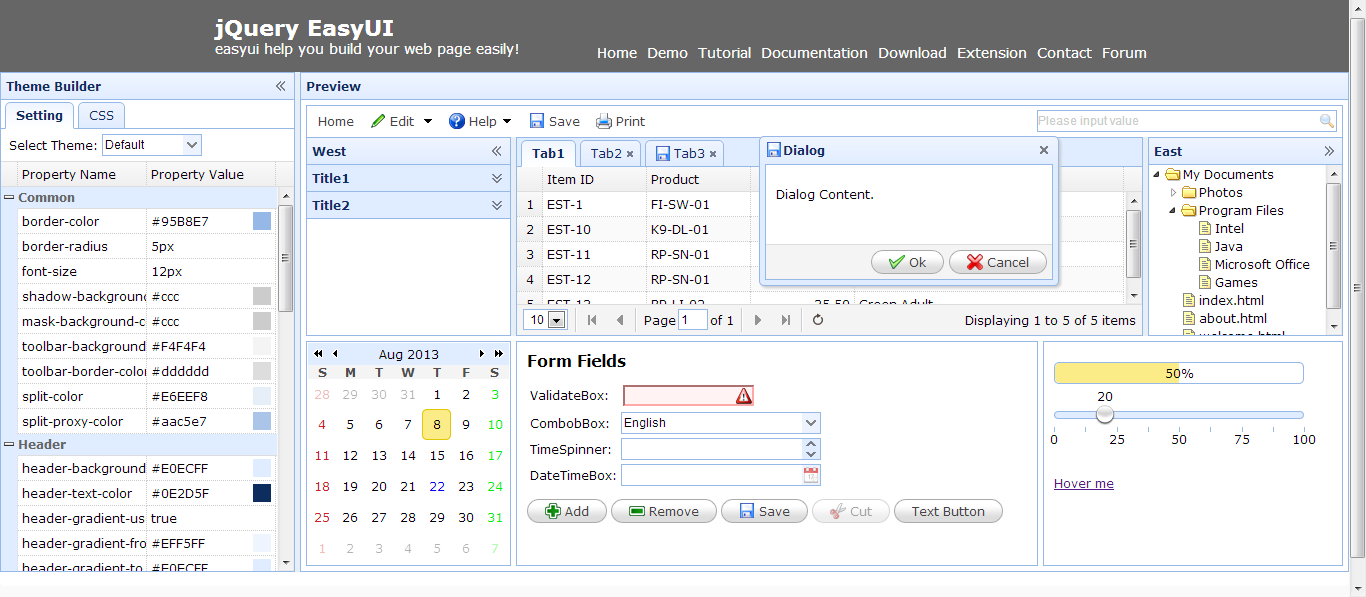The width and height of the screenshot is (1366, 597).
Task: Click the Ok dialog button
Action: click(906, 262)
